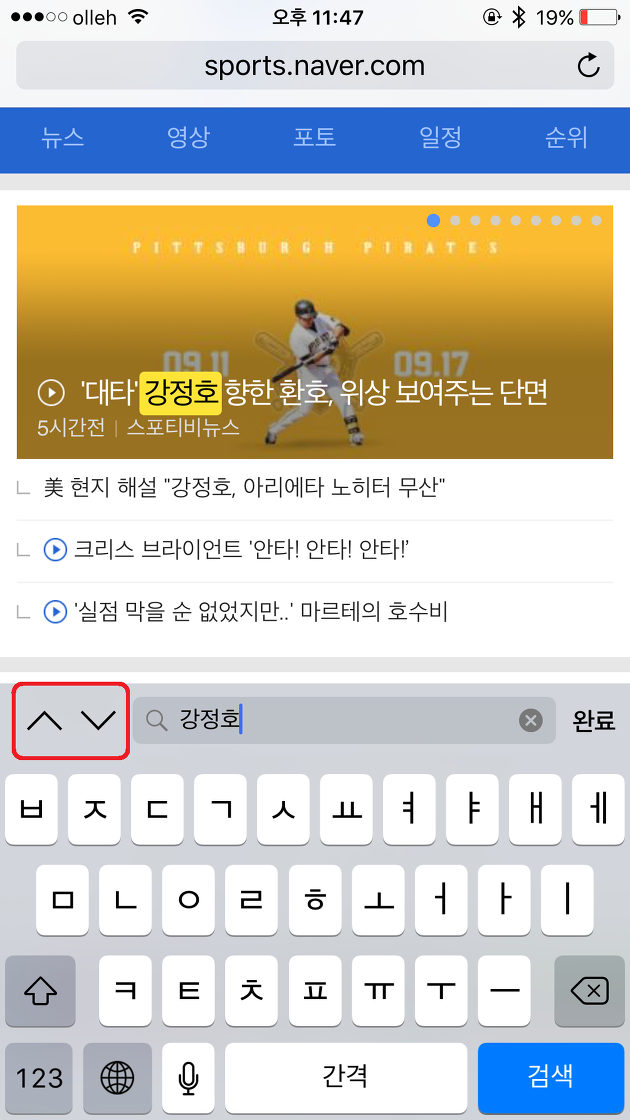Jump to previous search match arrow

44,721
